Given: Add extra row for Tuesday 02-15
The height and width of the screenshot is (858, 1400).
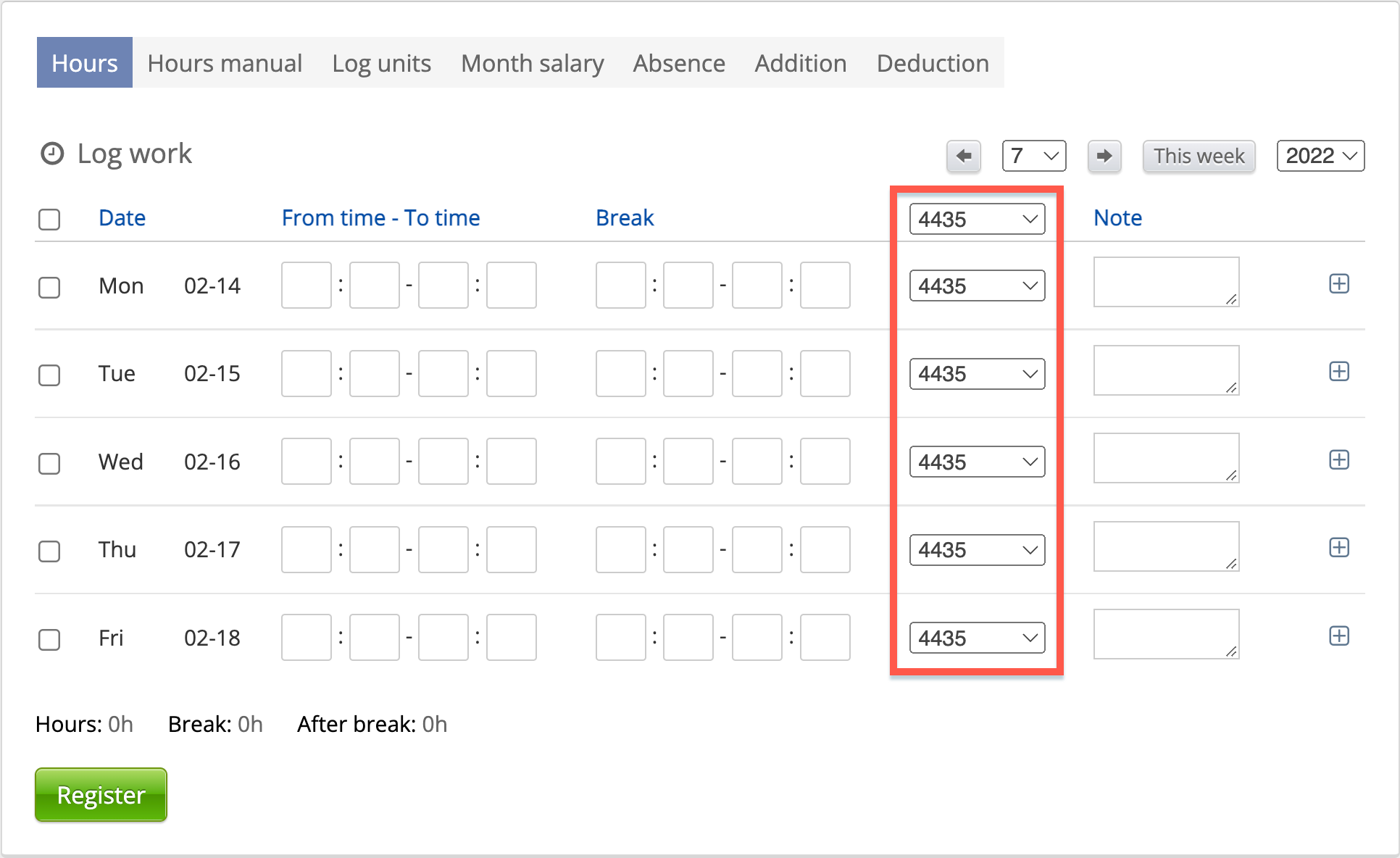Looking at the screenshot, I should click(1338, 372).
